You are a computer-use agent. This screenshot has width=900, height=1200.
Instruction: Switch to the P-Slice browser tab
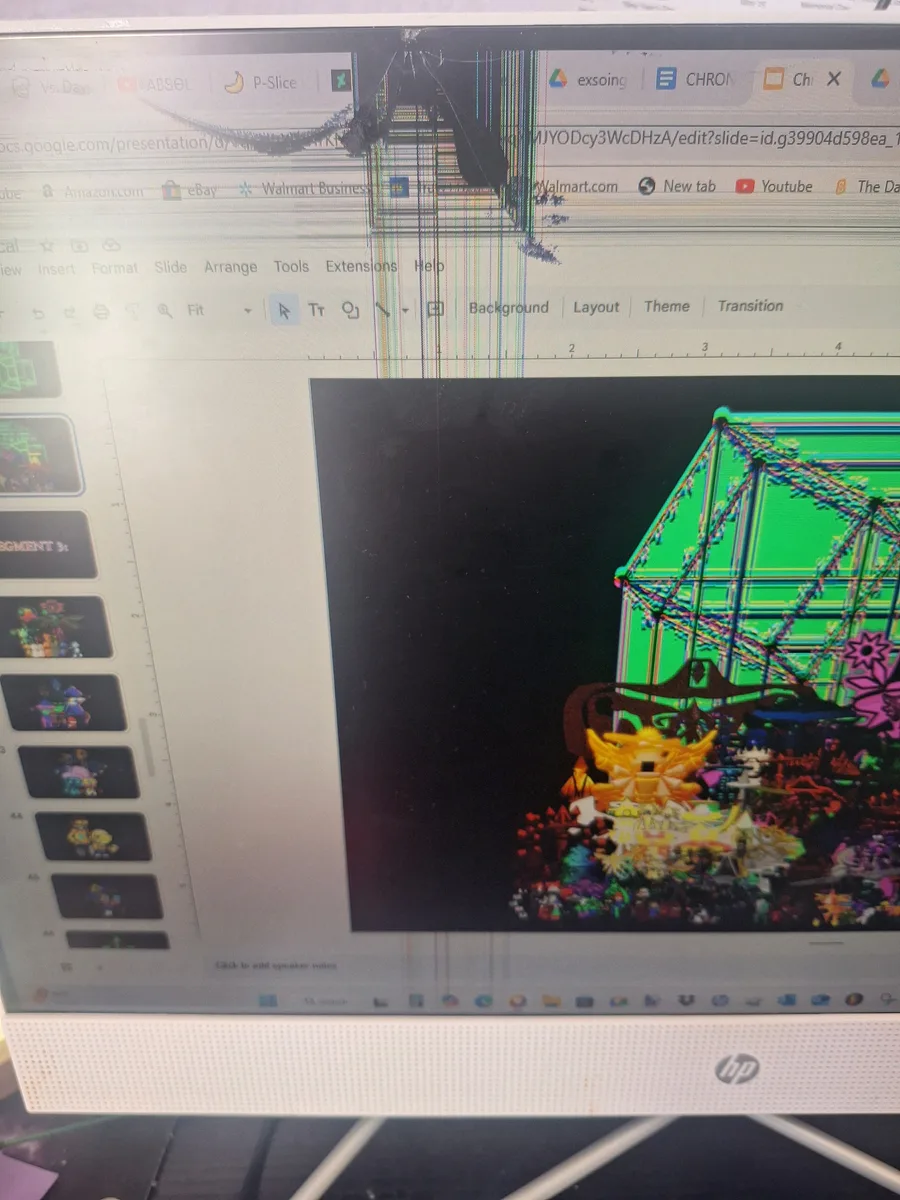click(263, 83)
